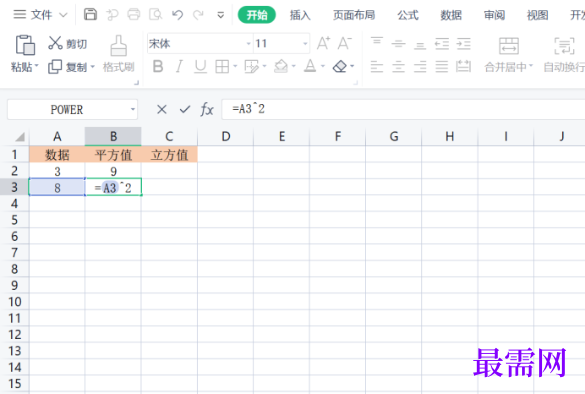
Task: Confirm formula entry with checkmark
Action: coord(185,109)
